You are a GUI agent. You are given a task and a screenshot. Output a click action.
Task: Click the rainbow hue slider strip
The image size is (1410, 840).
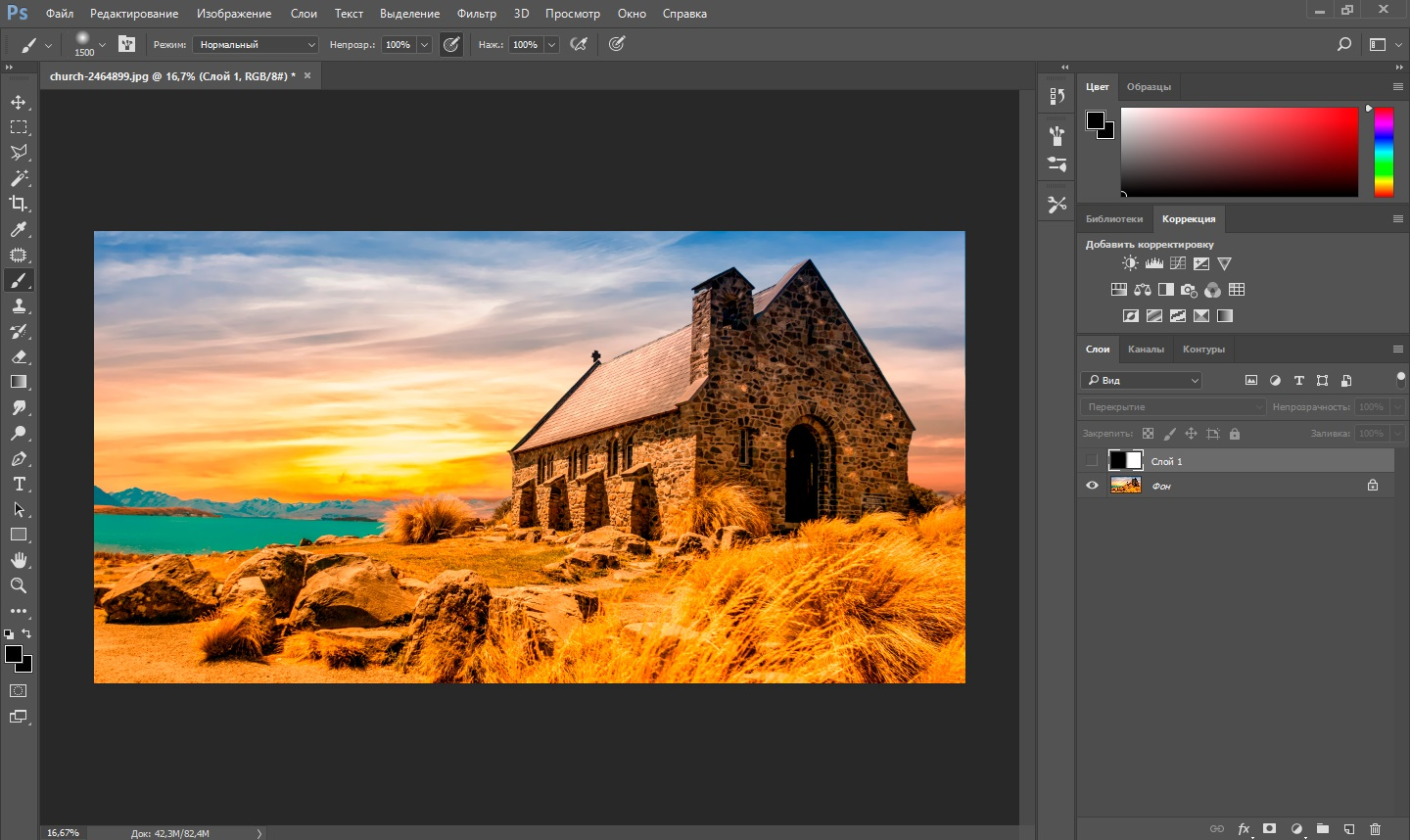1384,152
